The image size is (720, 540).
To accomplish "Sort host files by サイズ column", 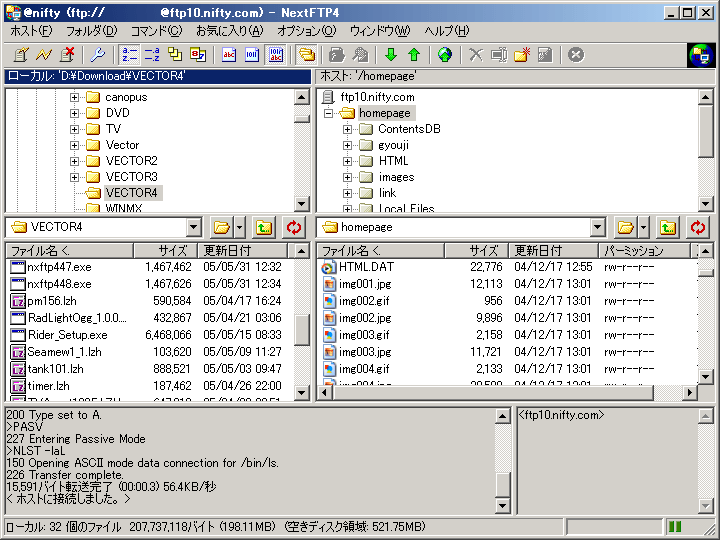I will (476, 251).
